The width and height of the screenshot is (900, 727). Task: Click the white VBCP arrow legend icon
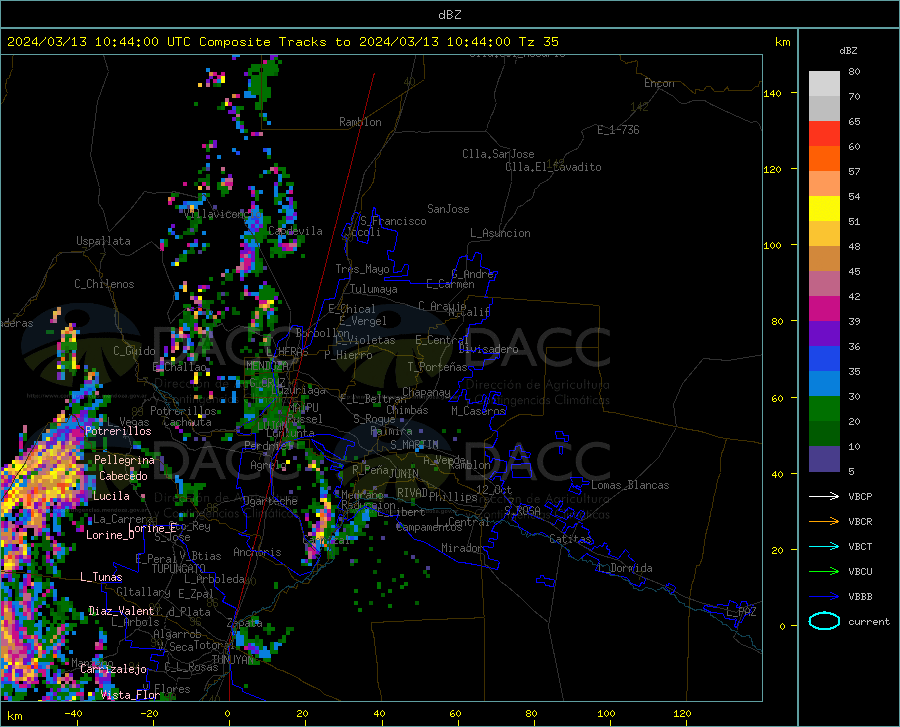pyautogui.click(x=824, y=496)
